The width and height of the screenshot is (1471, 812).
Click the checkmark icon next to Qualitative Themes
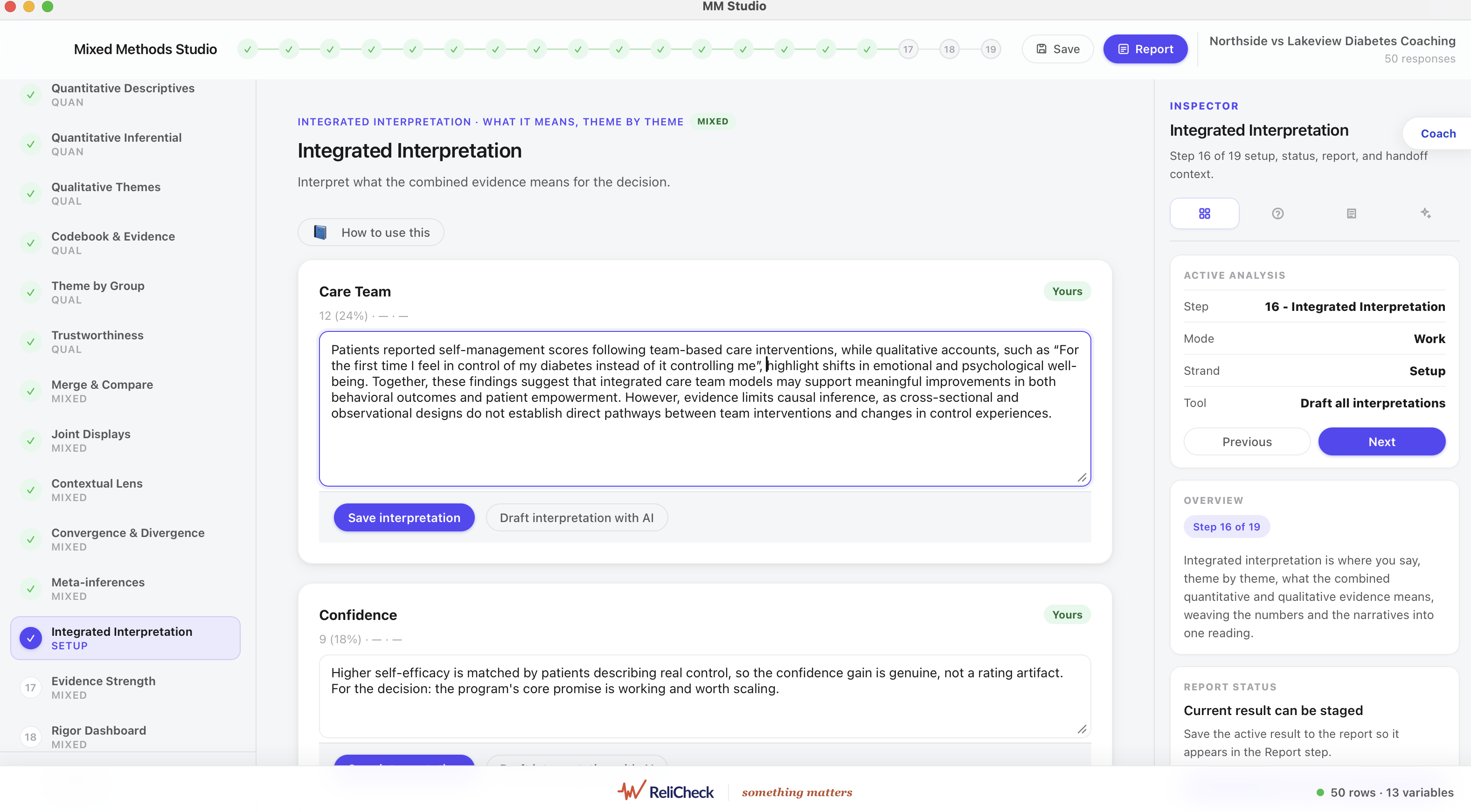(x=31, y=193)
